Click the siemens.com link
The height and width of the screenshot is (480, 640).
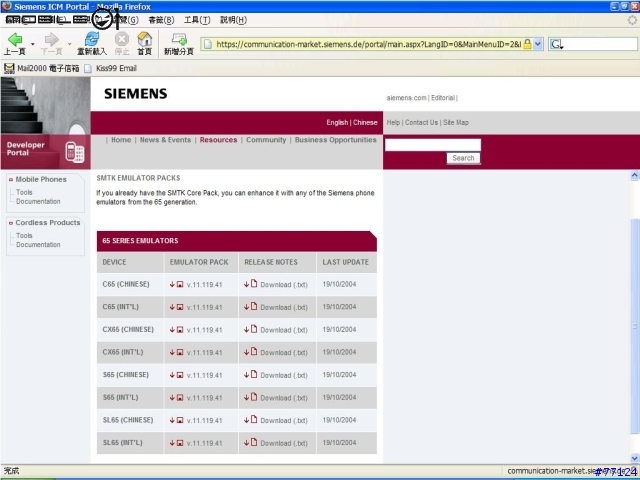(406, 98)
